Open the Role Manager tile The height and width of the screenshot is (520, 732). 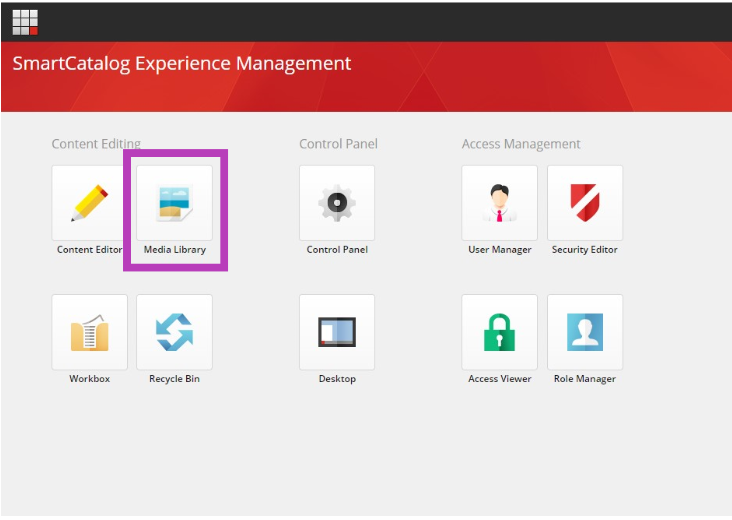click(584, 332)
